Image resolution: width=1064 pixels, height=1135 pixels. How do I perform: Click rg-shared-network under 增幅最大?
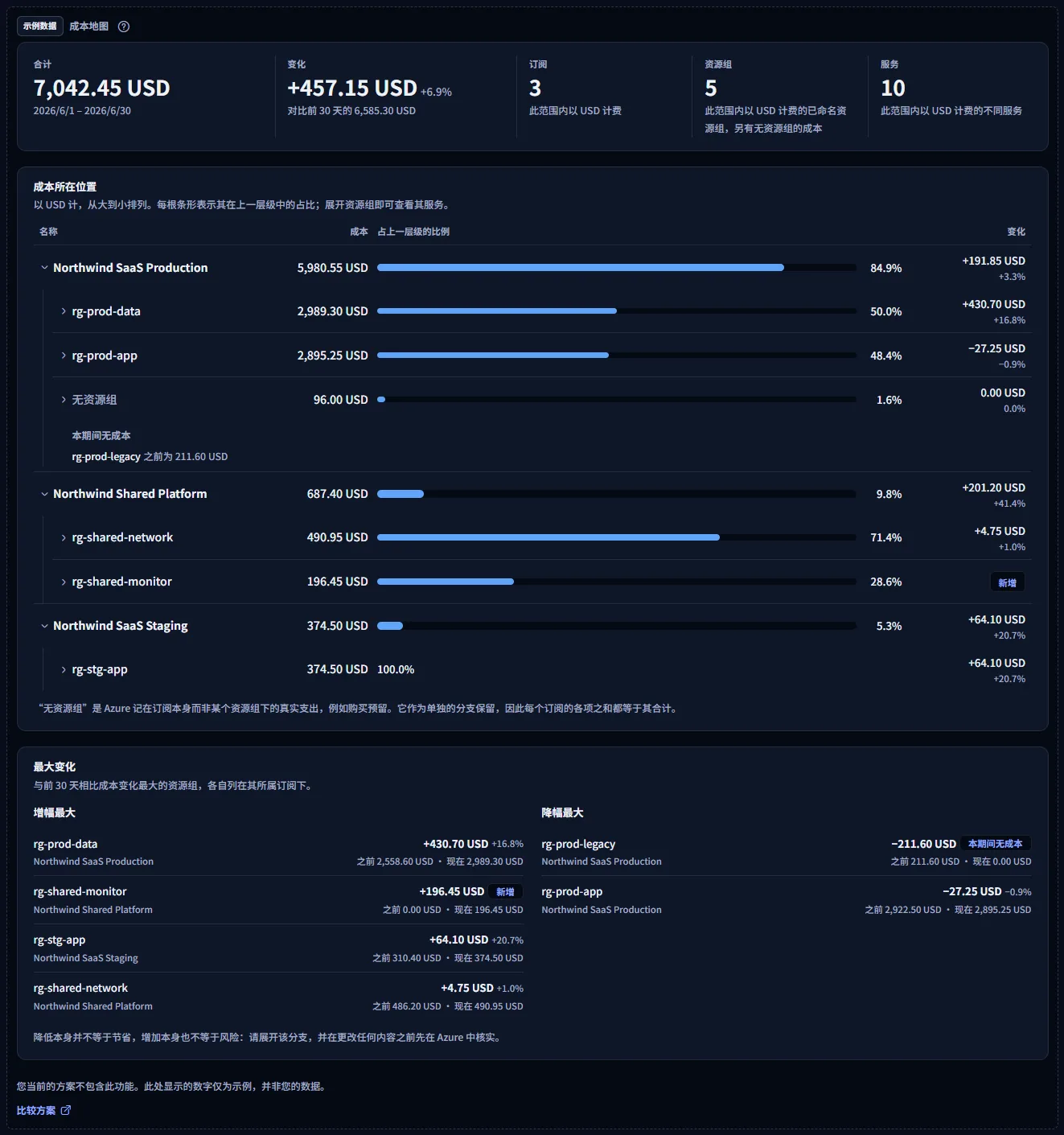(80, 988)
